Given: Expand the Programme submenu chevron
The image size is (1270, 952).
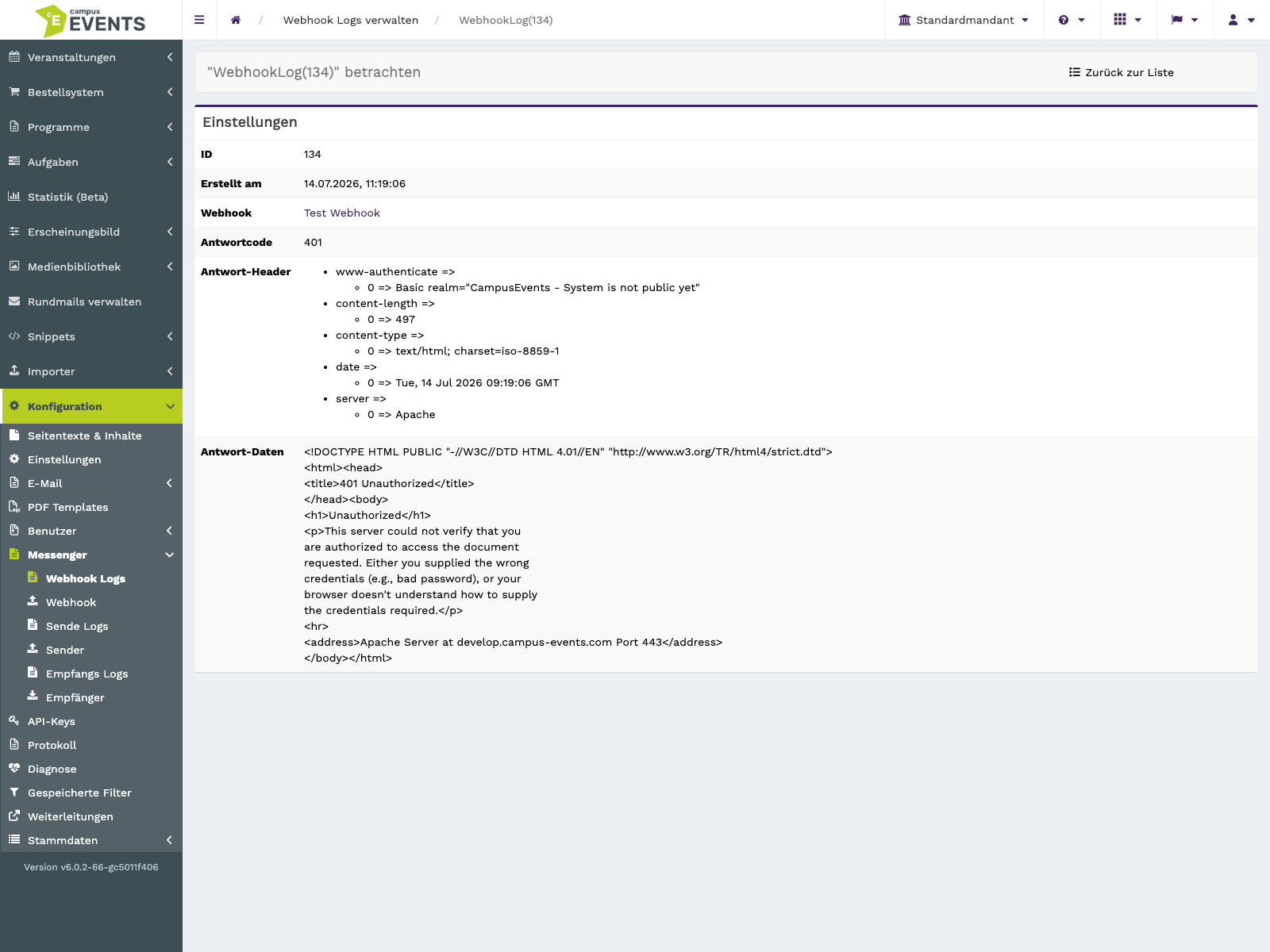Looking at the screenshot, I should point(170,127).
